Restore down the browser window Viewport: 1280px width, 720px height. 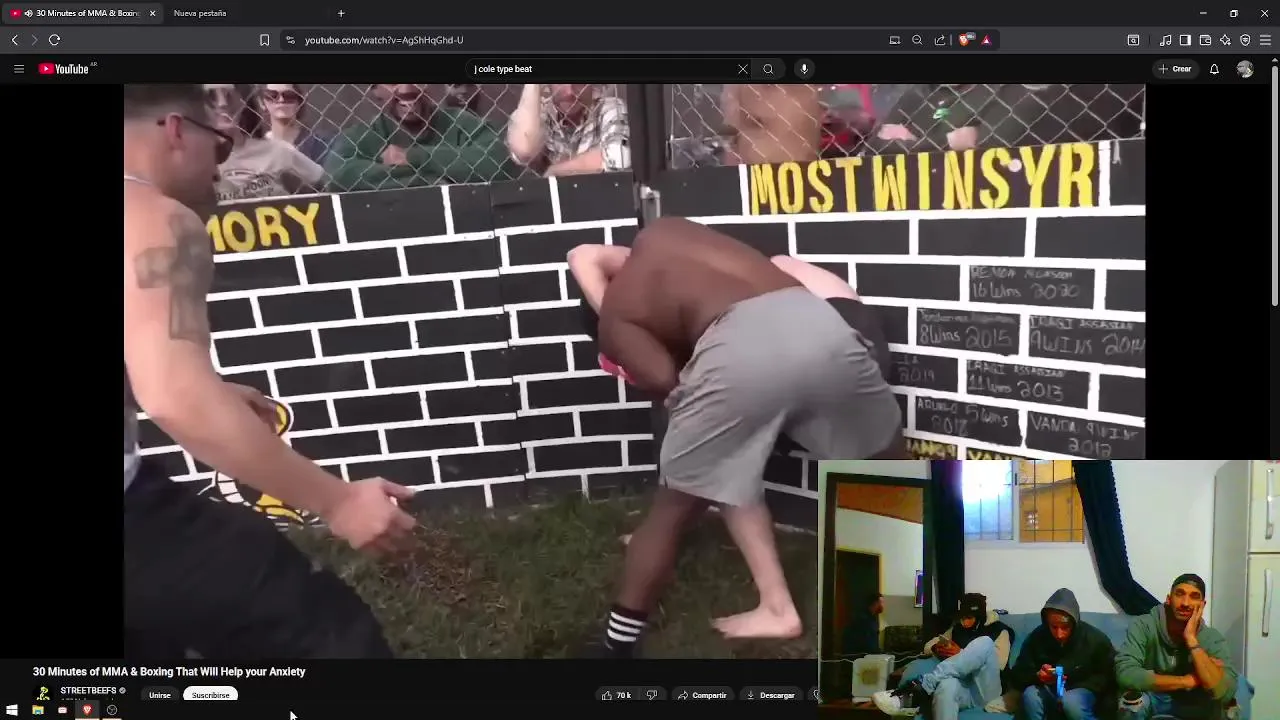tap(1234, 13)
